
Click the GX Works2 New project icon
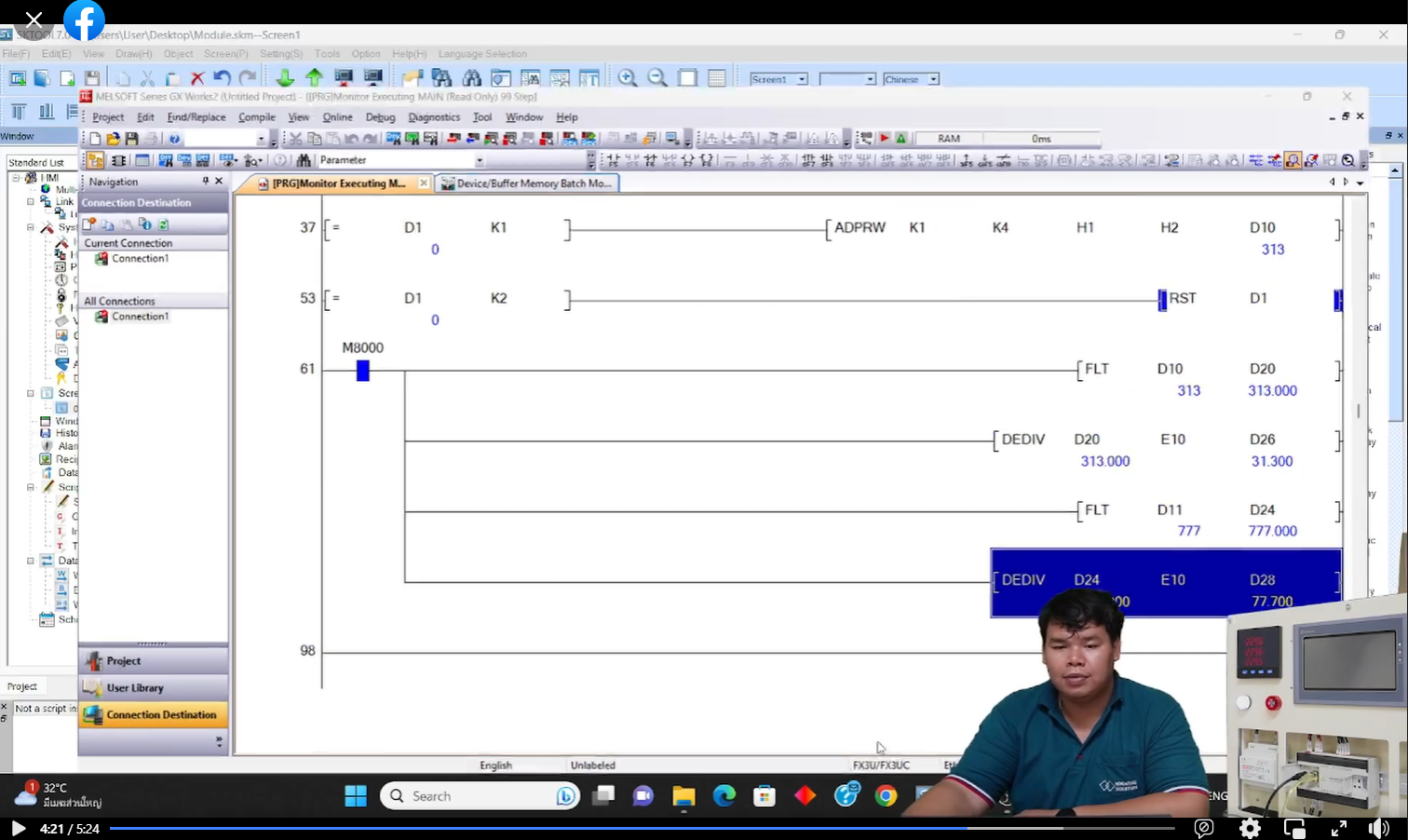click(95, 139)
